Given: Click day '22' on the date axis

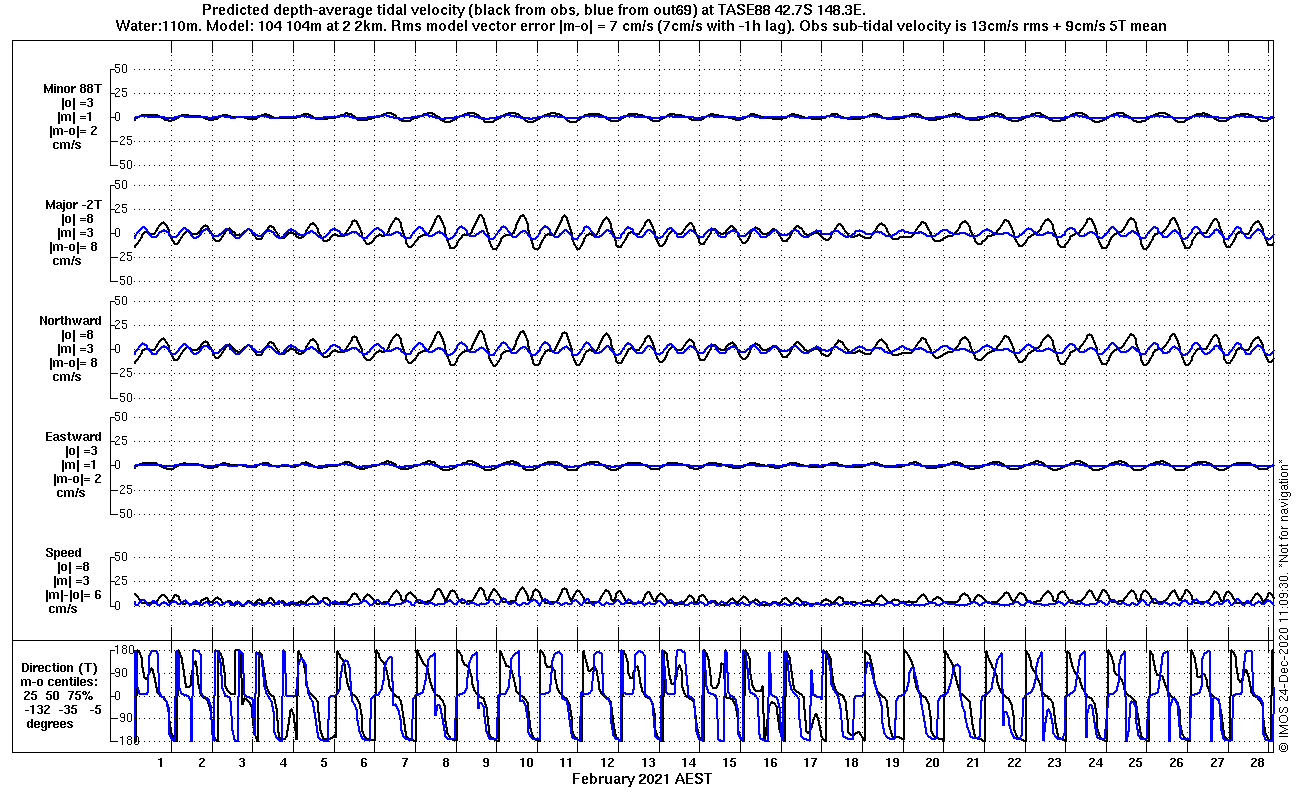Looking at the screenshot, I should click(1014, 762).
